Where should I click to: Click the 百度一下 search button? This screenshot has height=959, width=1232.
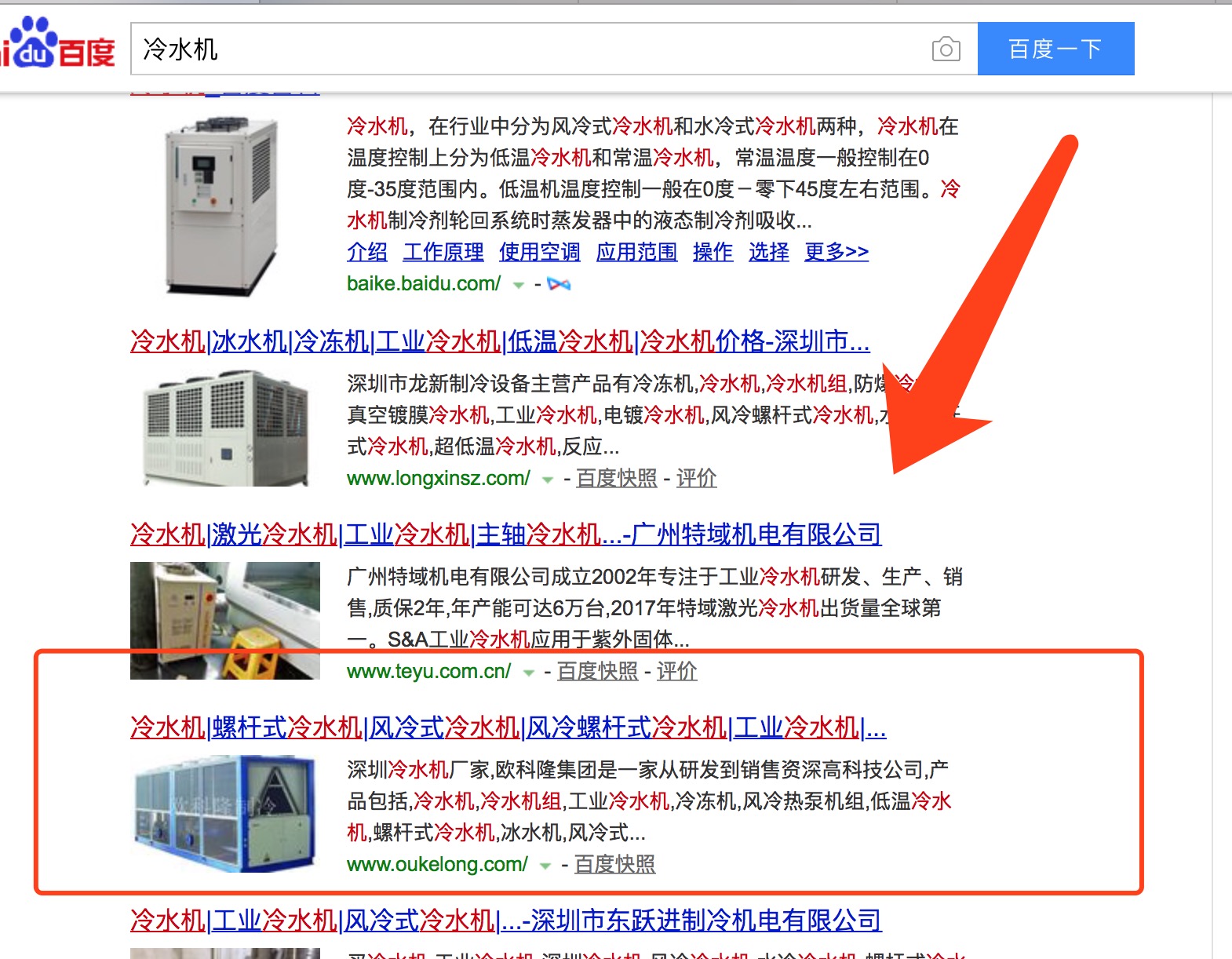(1055, 49)
